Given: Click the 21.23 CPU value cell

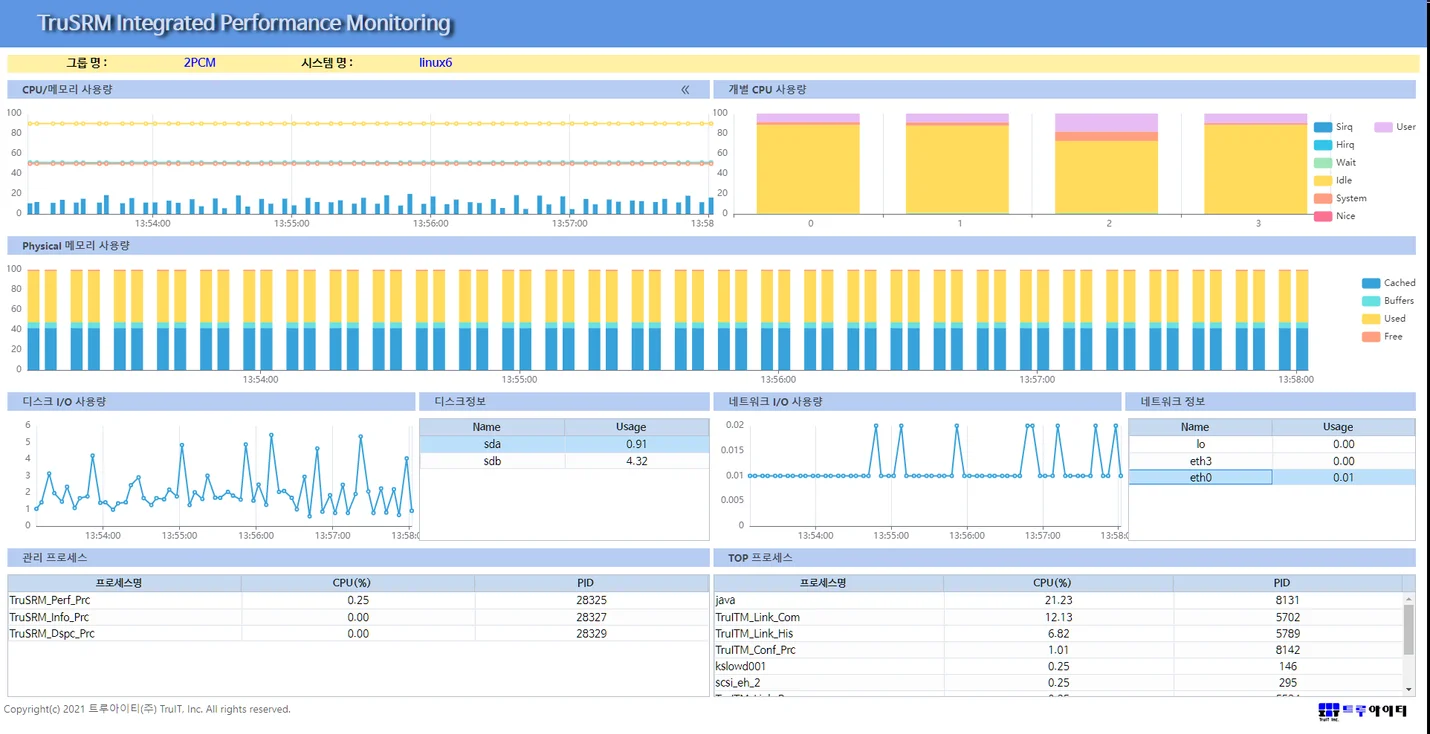Looking at the screenshot, I should click(x=1058, y=600).
